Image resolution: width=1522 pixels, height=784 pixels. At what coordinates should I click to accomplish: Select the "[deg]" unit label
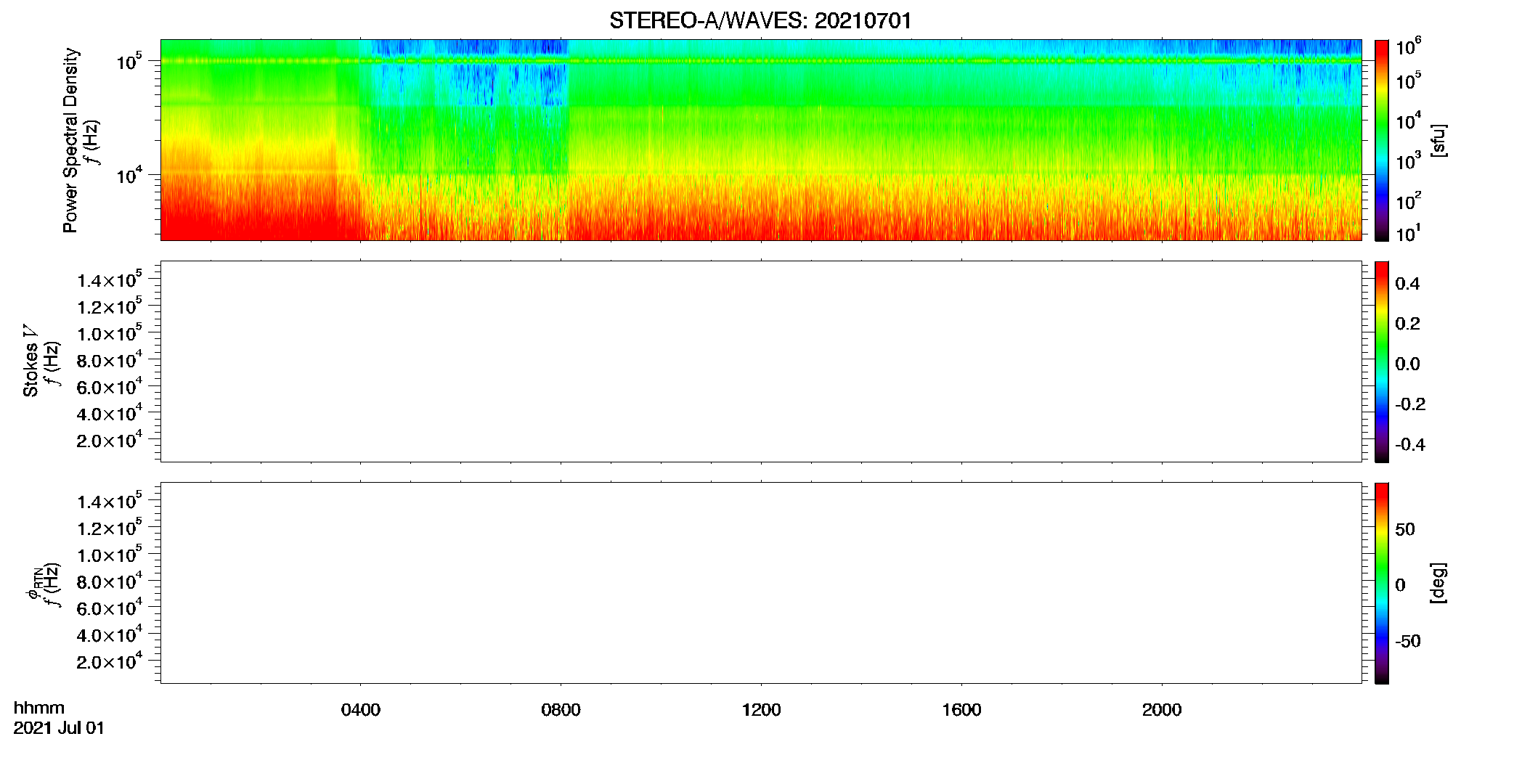1438,583
